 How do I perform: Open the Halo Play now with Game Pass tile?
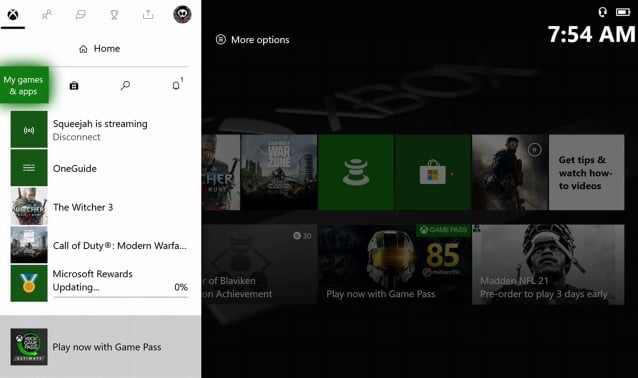pyautogui.click(x=394, y=264)
